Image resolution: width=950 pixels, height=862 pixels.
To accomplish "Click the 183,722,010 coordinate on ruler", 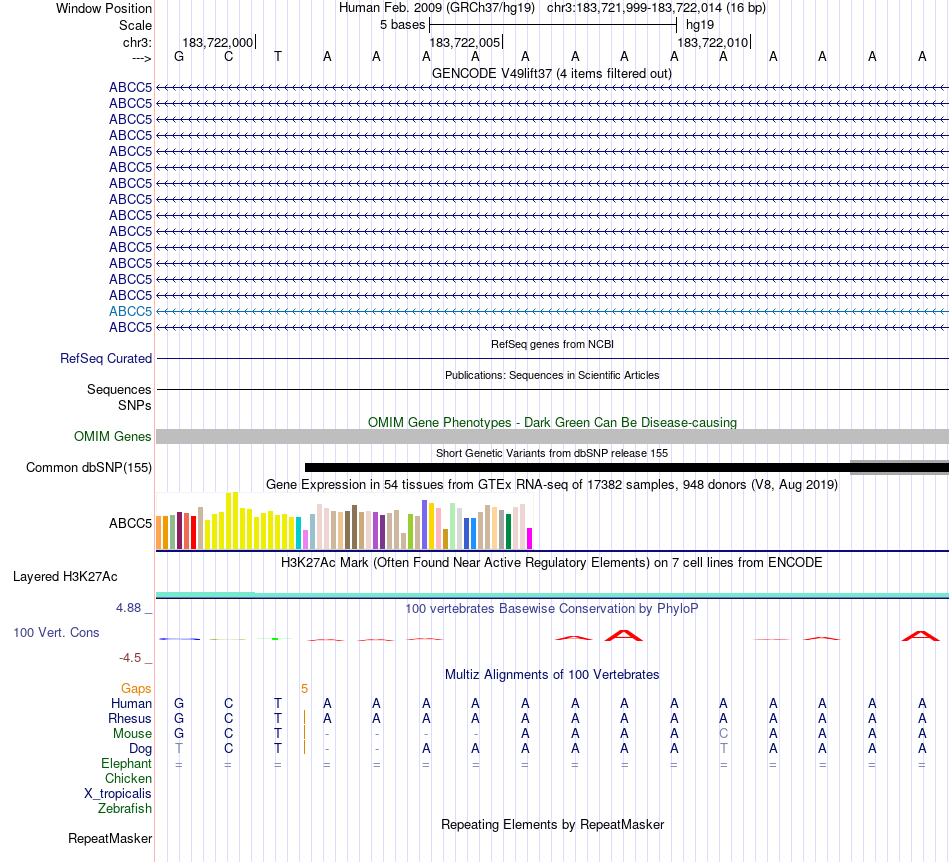I will point(712,42).
